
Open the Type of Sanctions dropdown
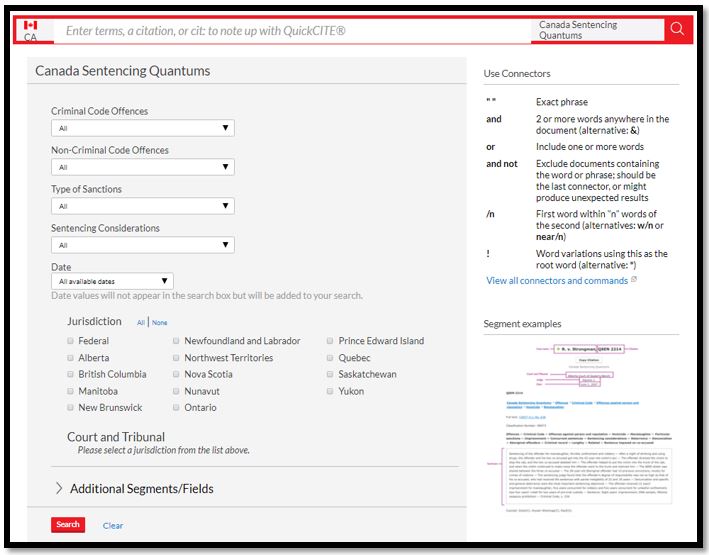[143, 206]
